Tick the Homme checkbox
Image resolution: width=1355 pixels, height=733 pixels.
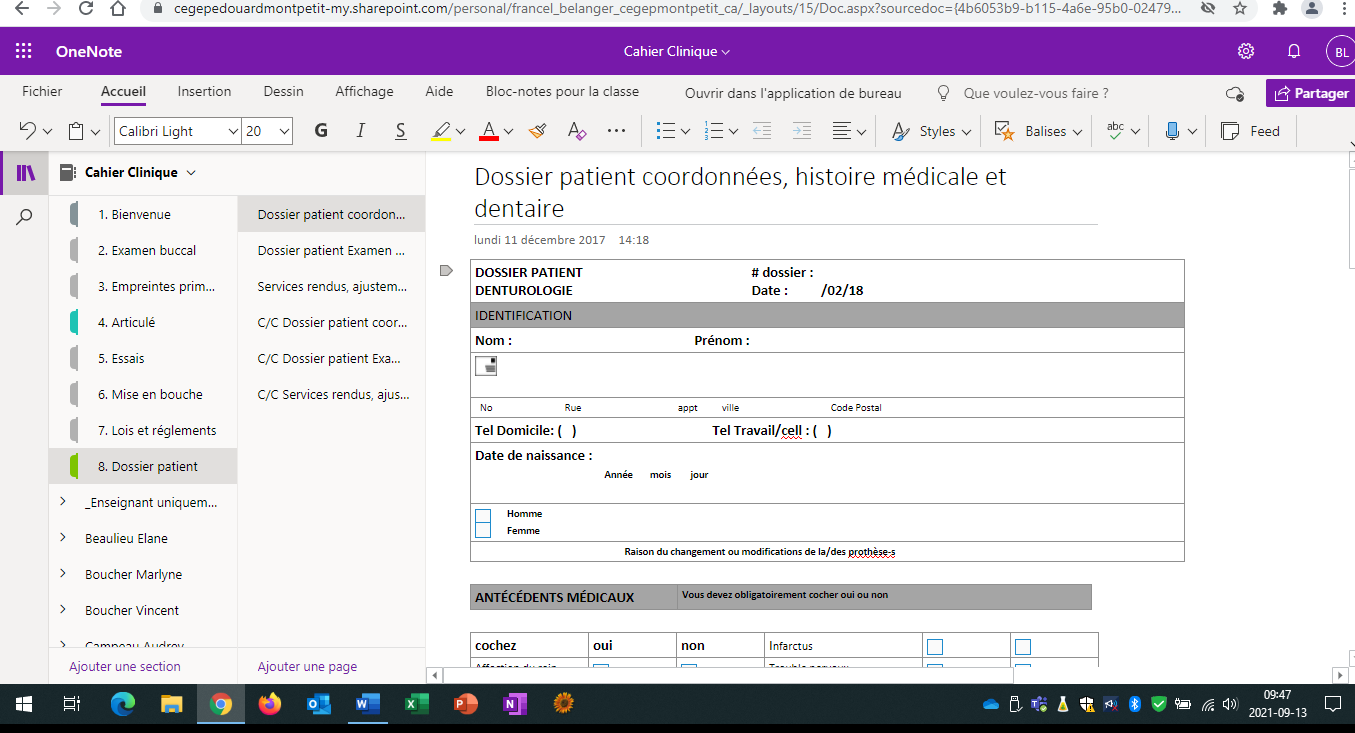483,516
